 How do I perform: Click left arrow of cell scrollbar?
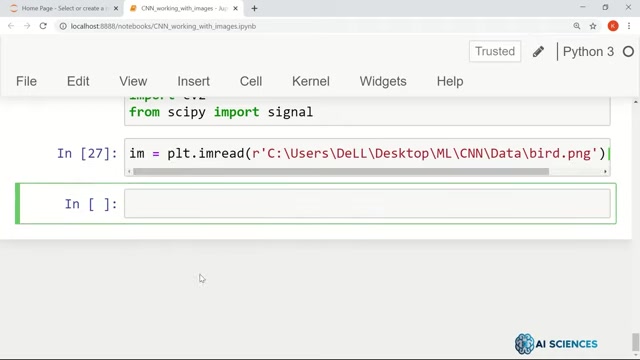[129, 171]
